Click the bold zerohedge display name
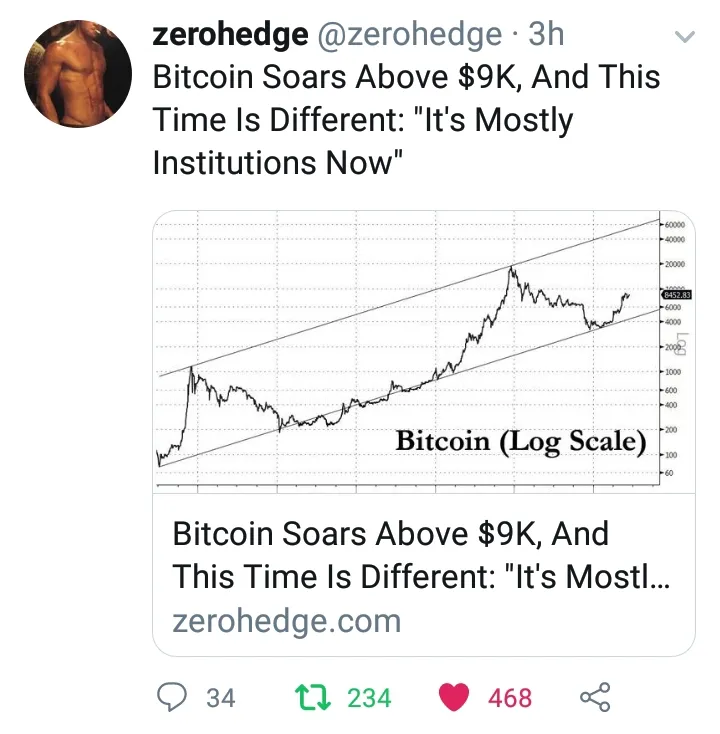720x734 pixels. (x=229, y=34)
